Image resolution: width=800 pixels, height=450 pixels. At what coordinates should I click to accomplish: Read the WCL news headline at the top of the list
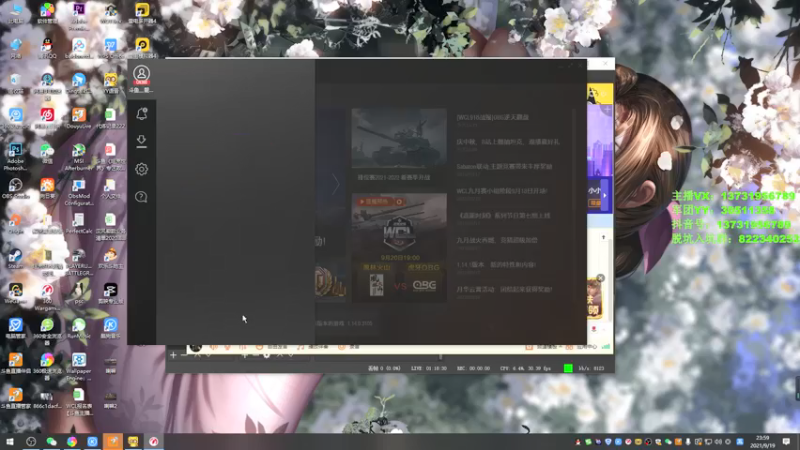coord(492,117)
